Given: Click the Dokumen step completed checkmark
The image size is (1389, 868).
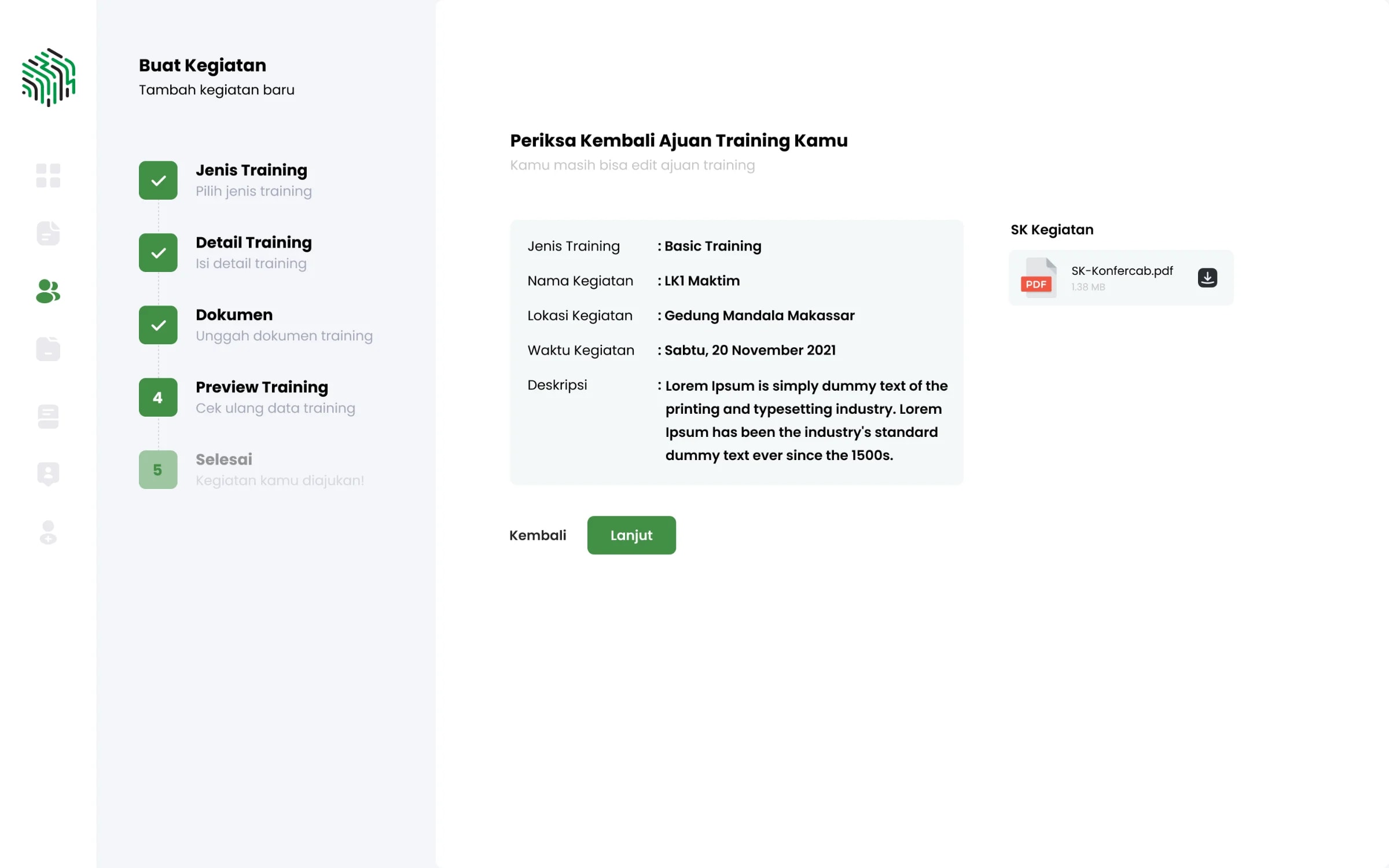Looking at the screenshot, I should [158, 325].
